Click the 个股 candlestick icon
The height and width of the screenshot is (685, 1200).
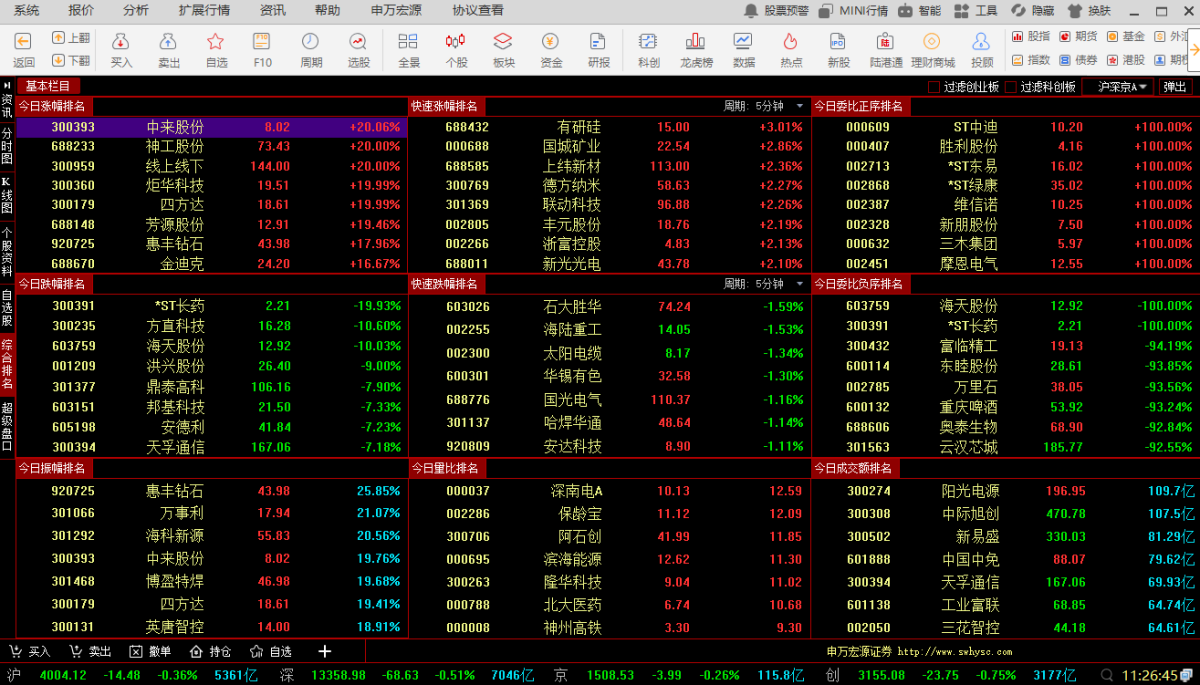click(455, 42)
